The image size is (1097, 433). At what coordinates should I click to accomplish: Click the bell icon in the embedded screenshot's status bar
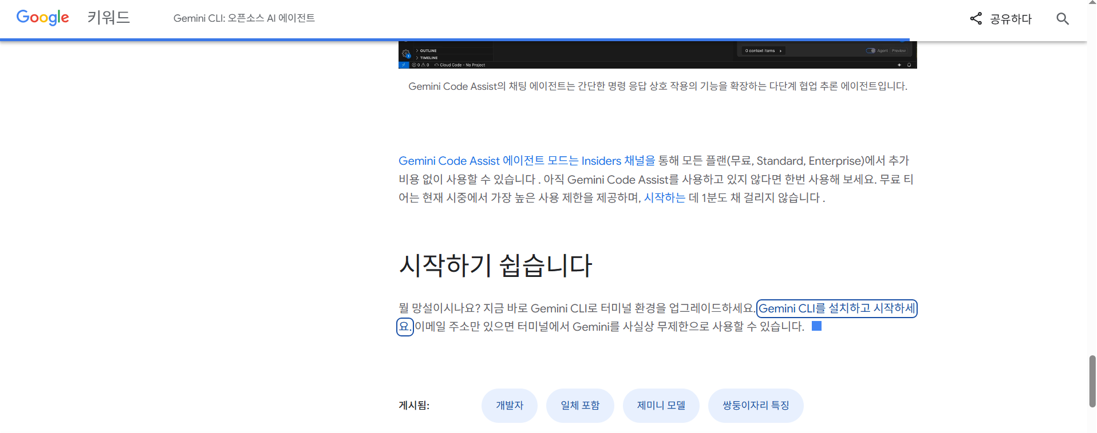click(909, 64)
